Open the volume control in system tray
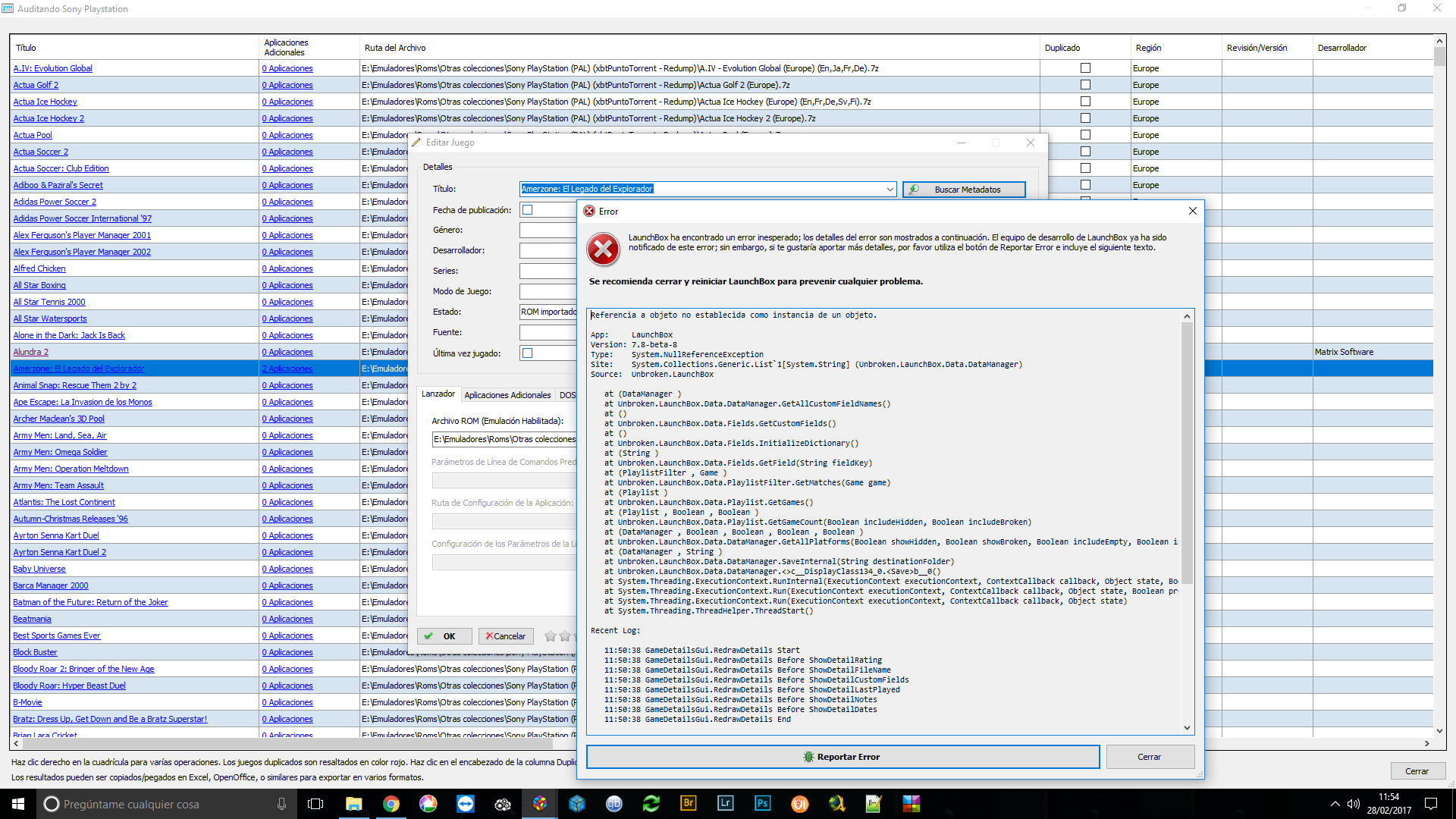Viewport: 1456px width, 819px height. (1353, 804)
